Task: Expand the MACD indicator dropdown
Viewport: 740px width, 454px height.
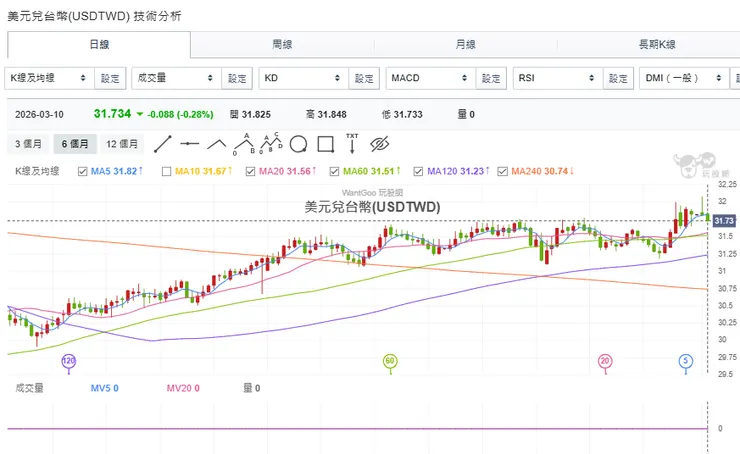Action: point(431,78)
